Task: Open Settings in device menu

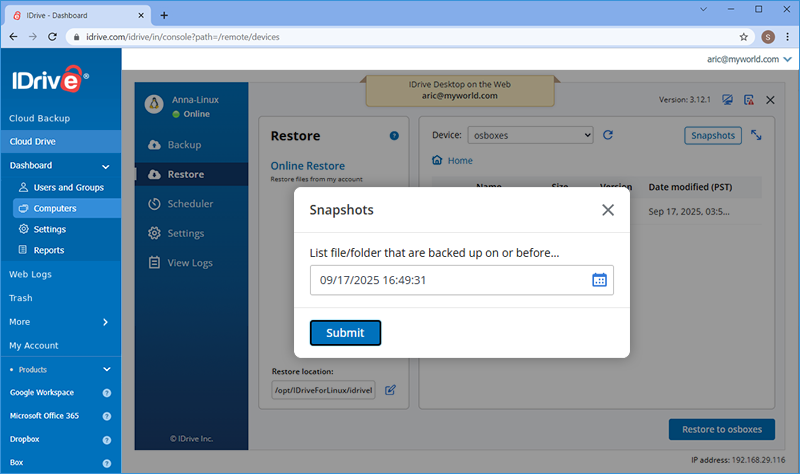Action: point(191,233)
